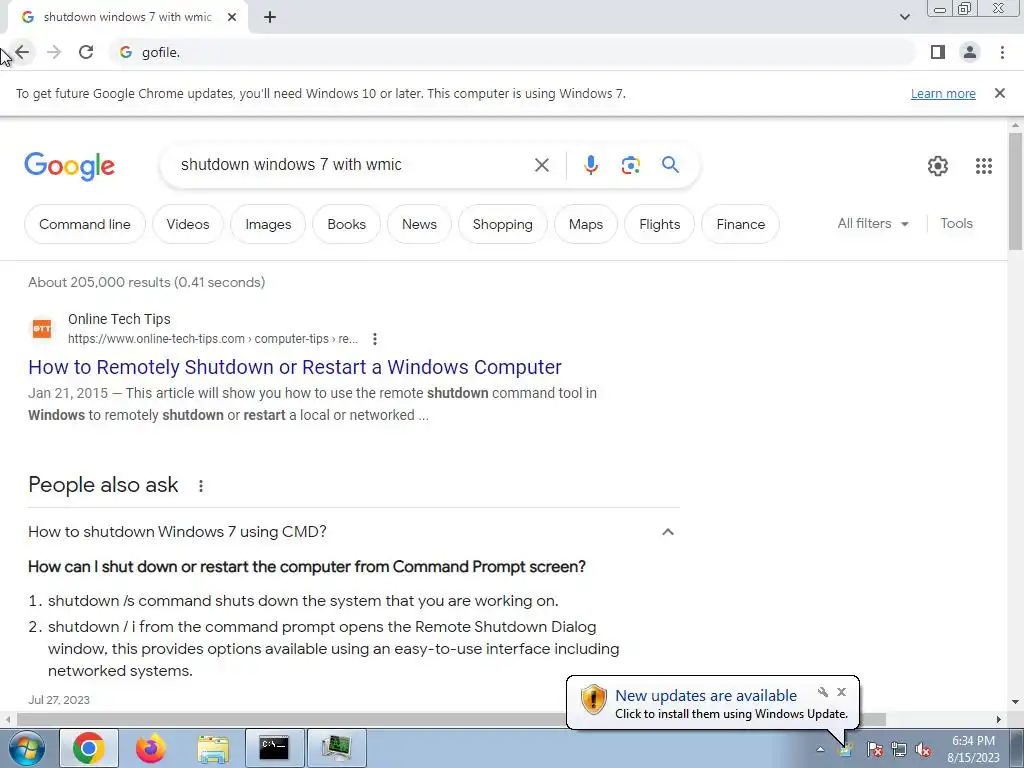Click the wrench icon in the update balloon
The width and height of the screenshot is (1024, 768).
(823, 692)
